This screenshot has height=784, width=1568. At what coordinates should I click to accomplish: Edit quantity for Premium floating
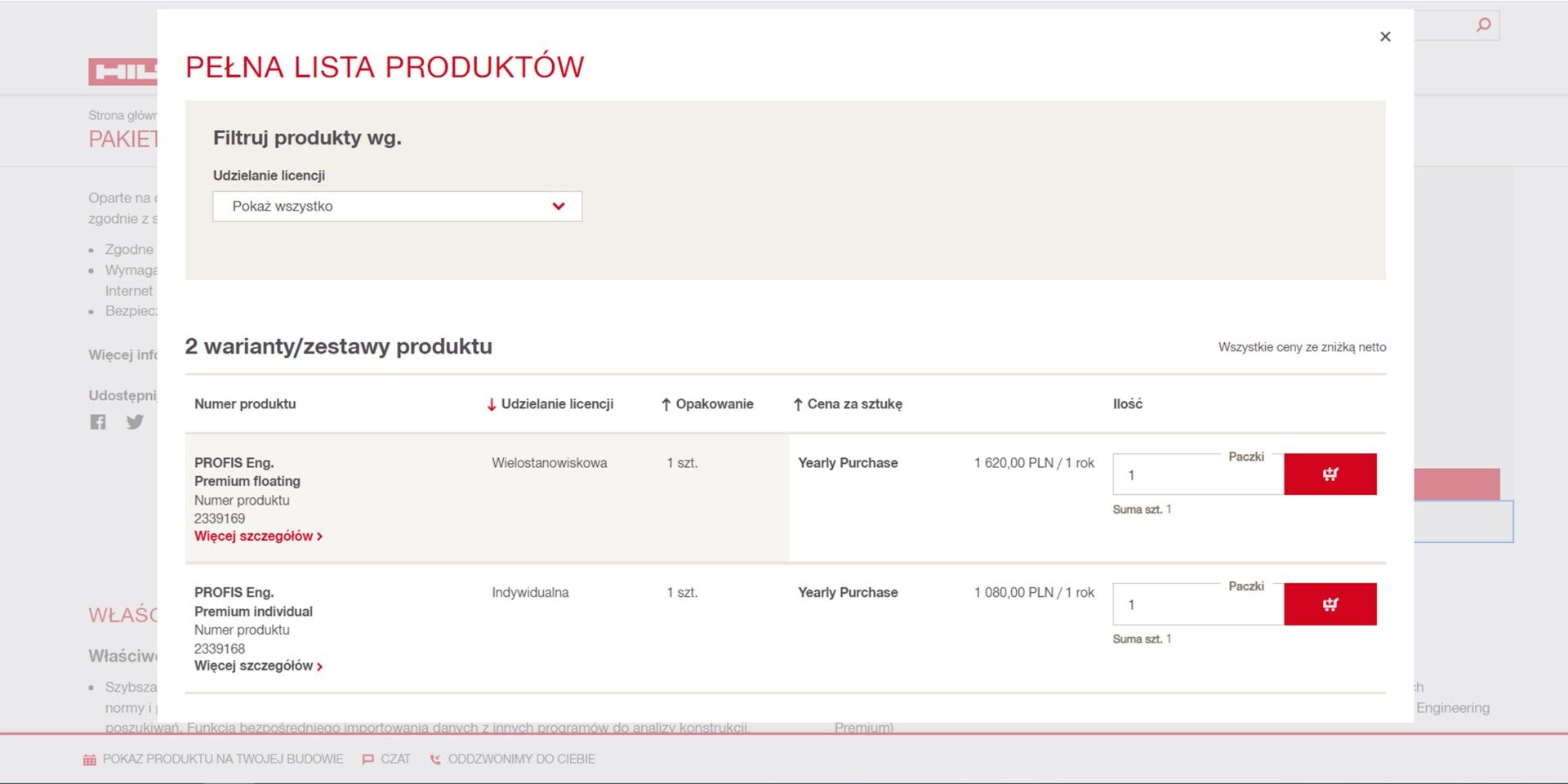(x=1198, y=474)
